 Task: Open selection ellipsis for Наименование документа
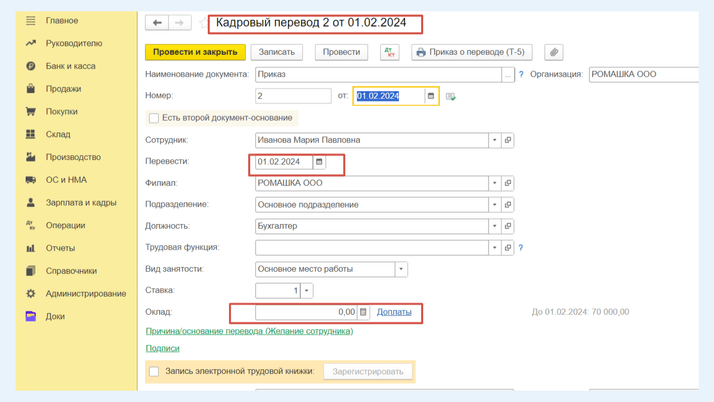508,75
